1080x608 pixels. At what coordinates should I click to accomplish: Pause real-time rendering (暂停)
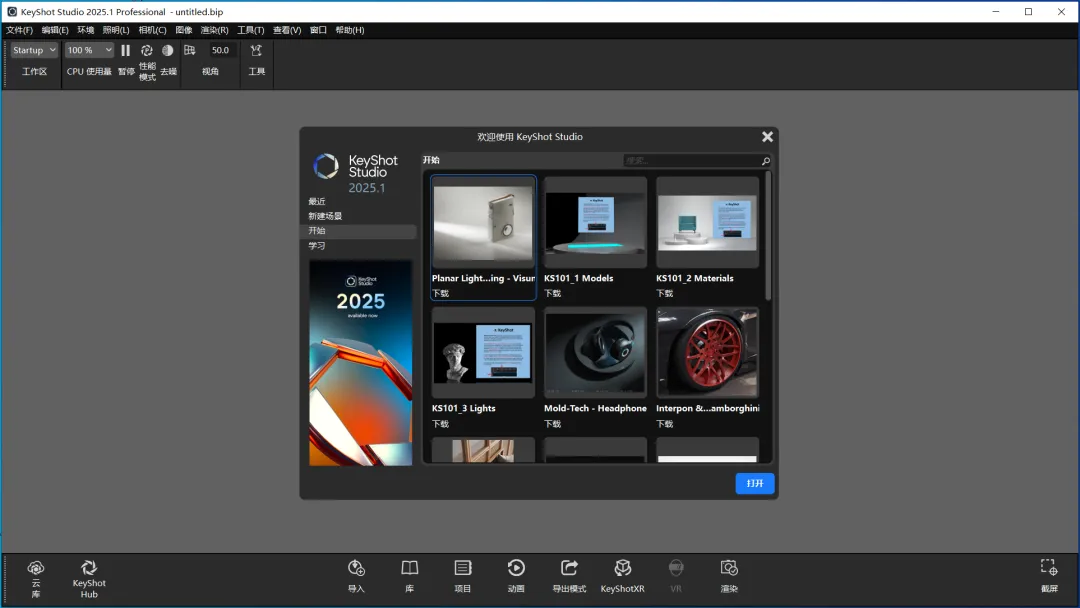pyautogui.click(x=125, y=50)
